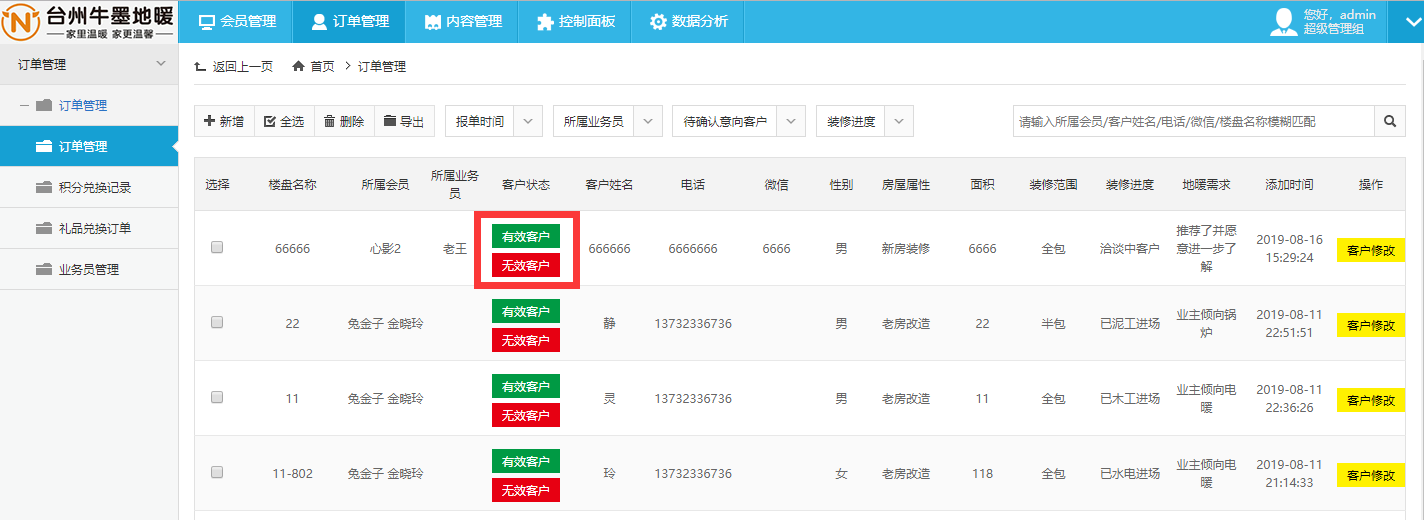Click 客户修改 for row 66666
1424x520 pixels.
pos(1371,250)
